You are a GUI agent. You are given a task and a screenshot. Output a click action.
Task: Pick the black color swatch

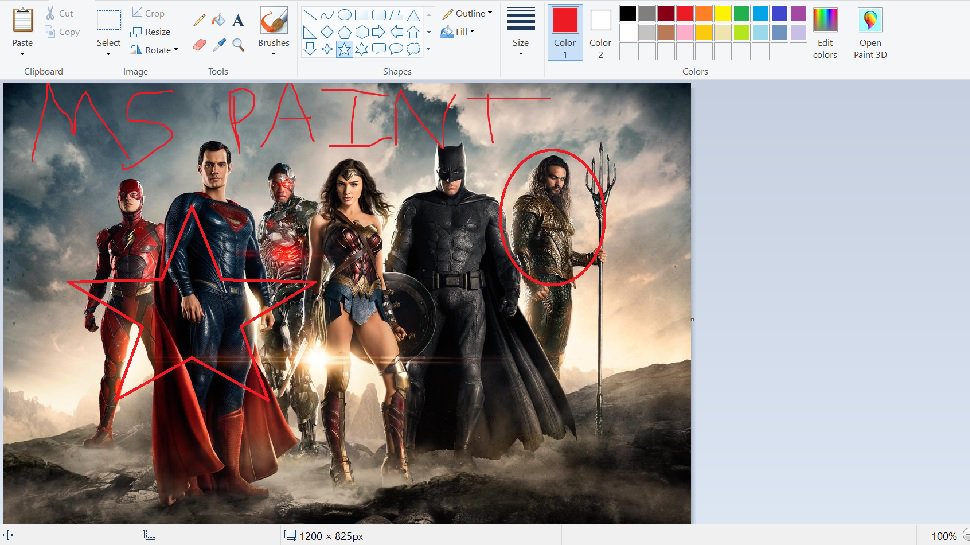pos(628,13)
